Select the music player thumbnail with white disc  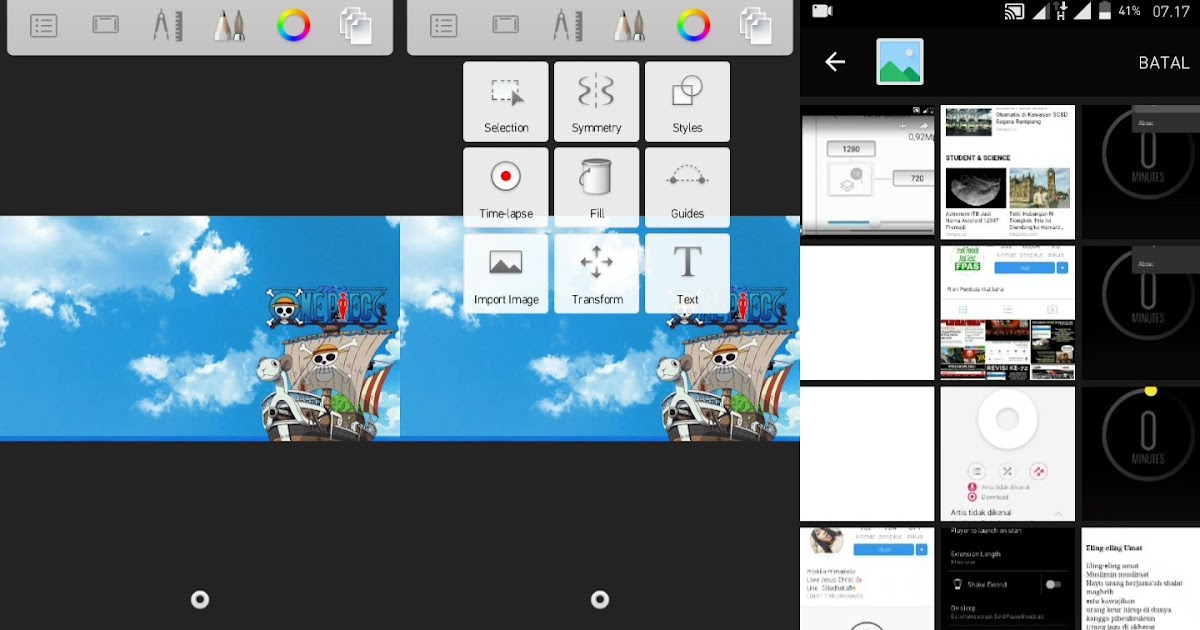(1008, 454)
